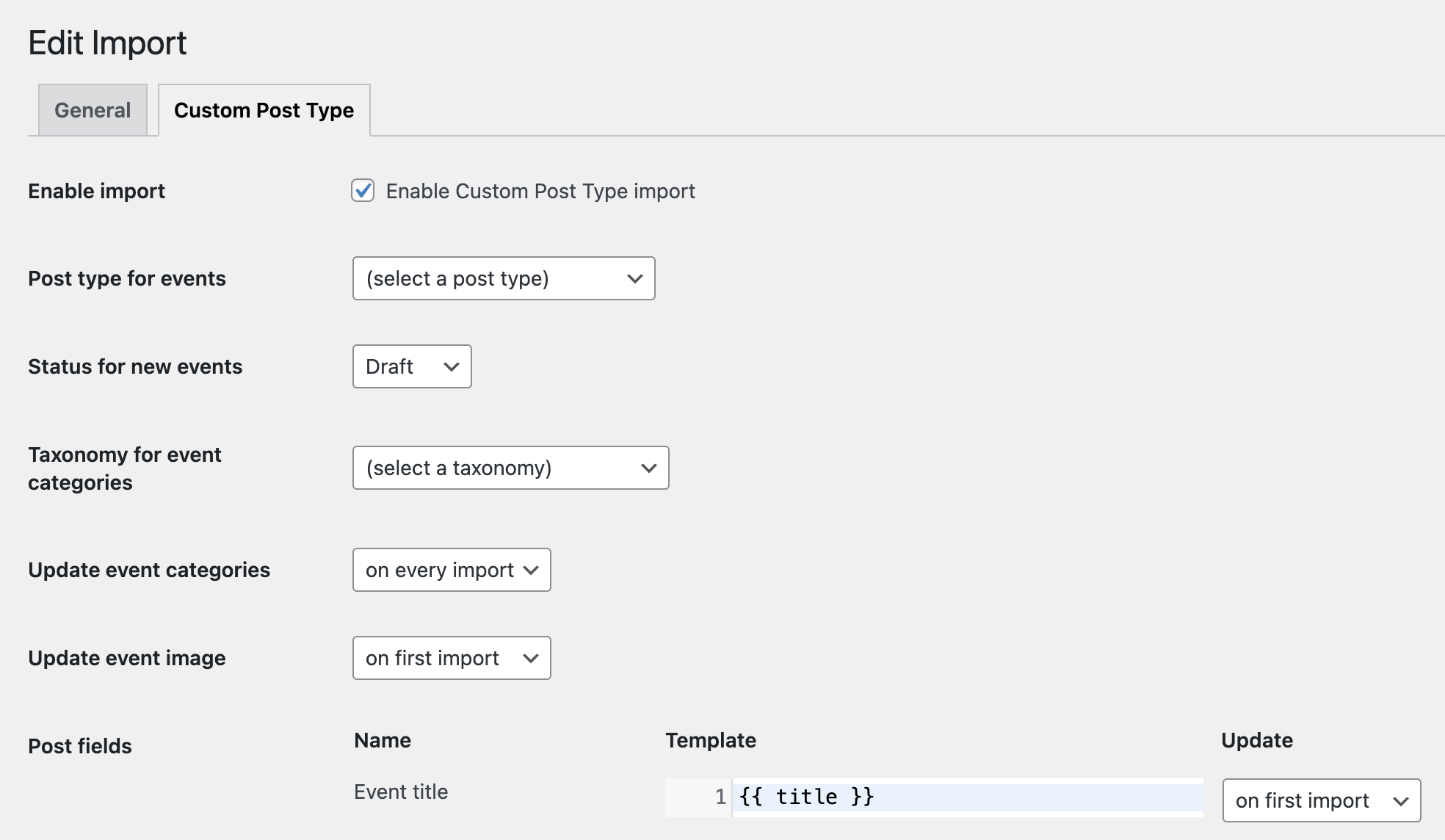The width and height of the screenshot is (1445, 840).
Task: Click line number 1 in template editor
Action: coord(720,797)
